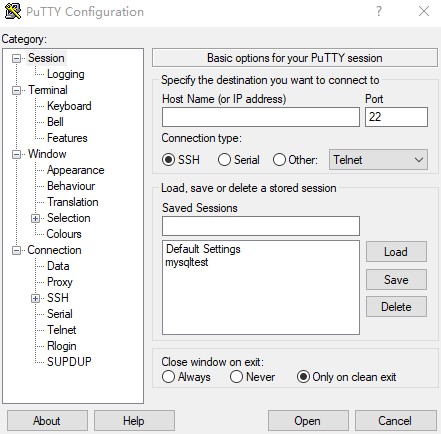Select the mysqltest saved session
The image size is (441, 434).
point(187,262)
